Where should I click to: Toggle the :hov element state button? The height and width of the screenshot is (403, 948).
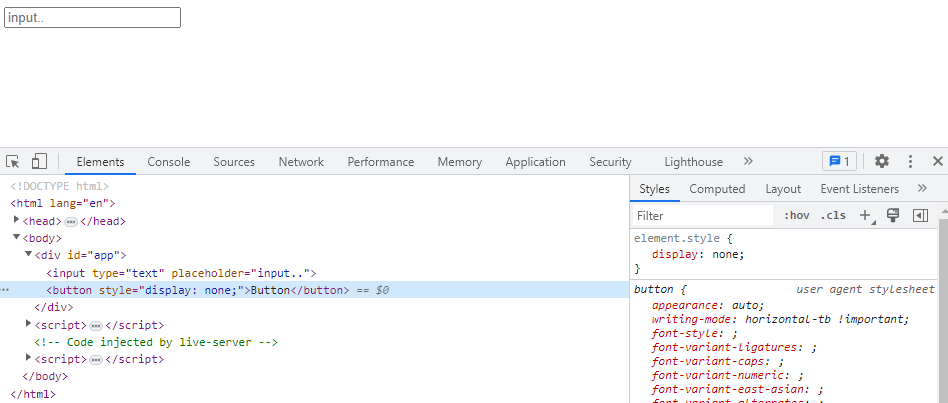796,216
